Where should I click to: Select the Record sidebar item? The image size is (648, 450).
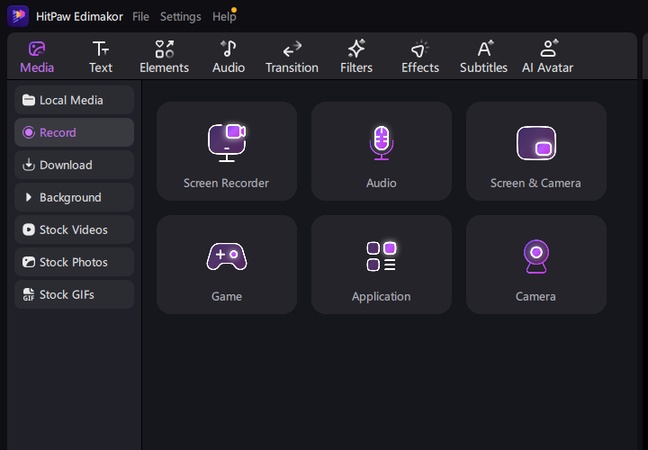tap(74, 132)
